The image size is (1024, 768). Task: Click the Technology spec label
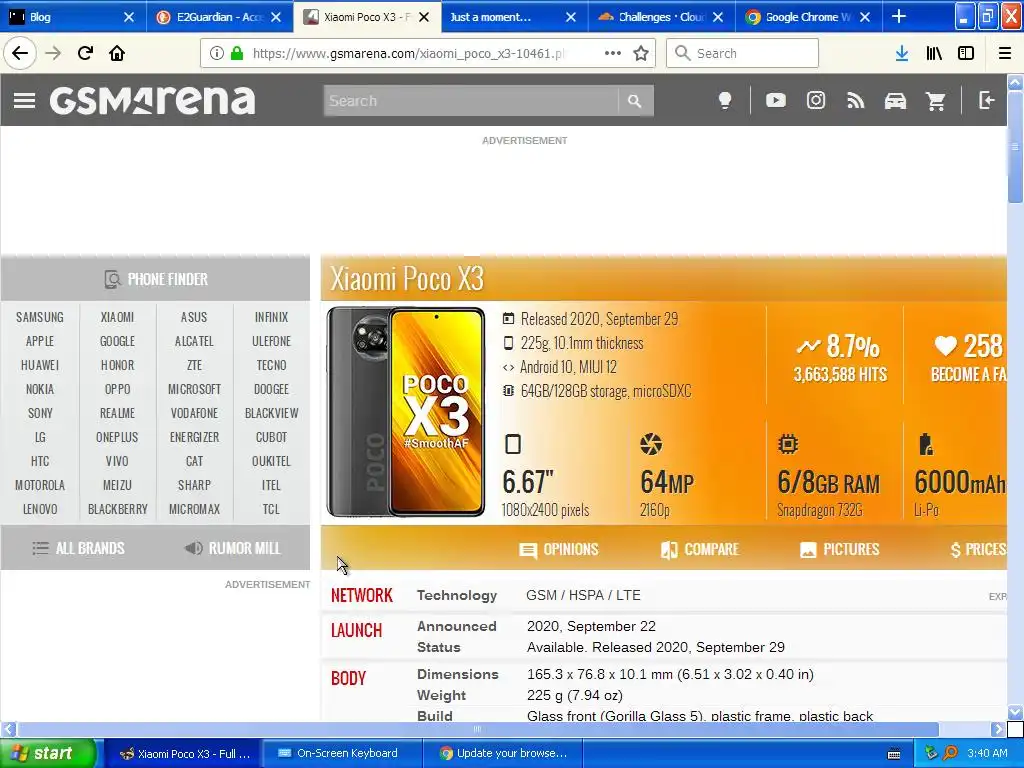457,596
